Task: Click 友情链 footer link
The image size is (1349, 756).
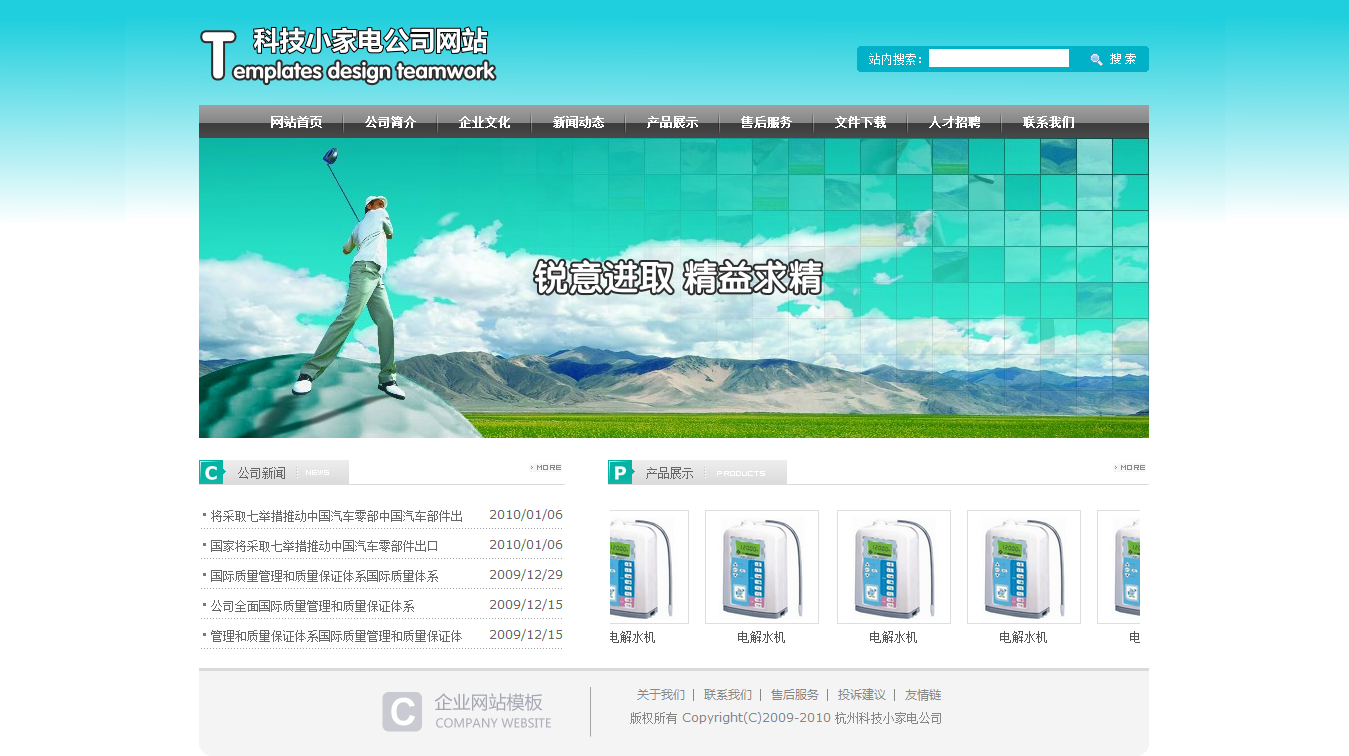Action: click(x=923, y=695)
